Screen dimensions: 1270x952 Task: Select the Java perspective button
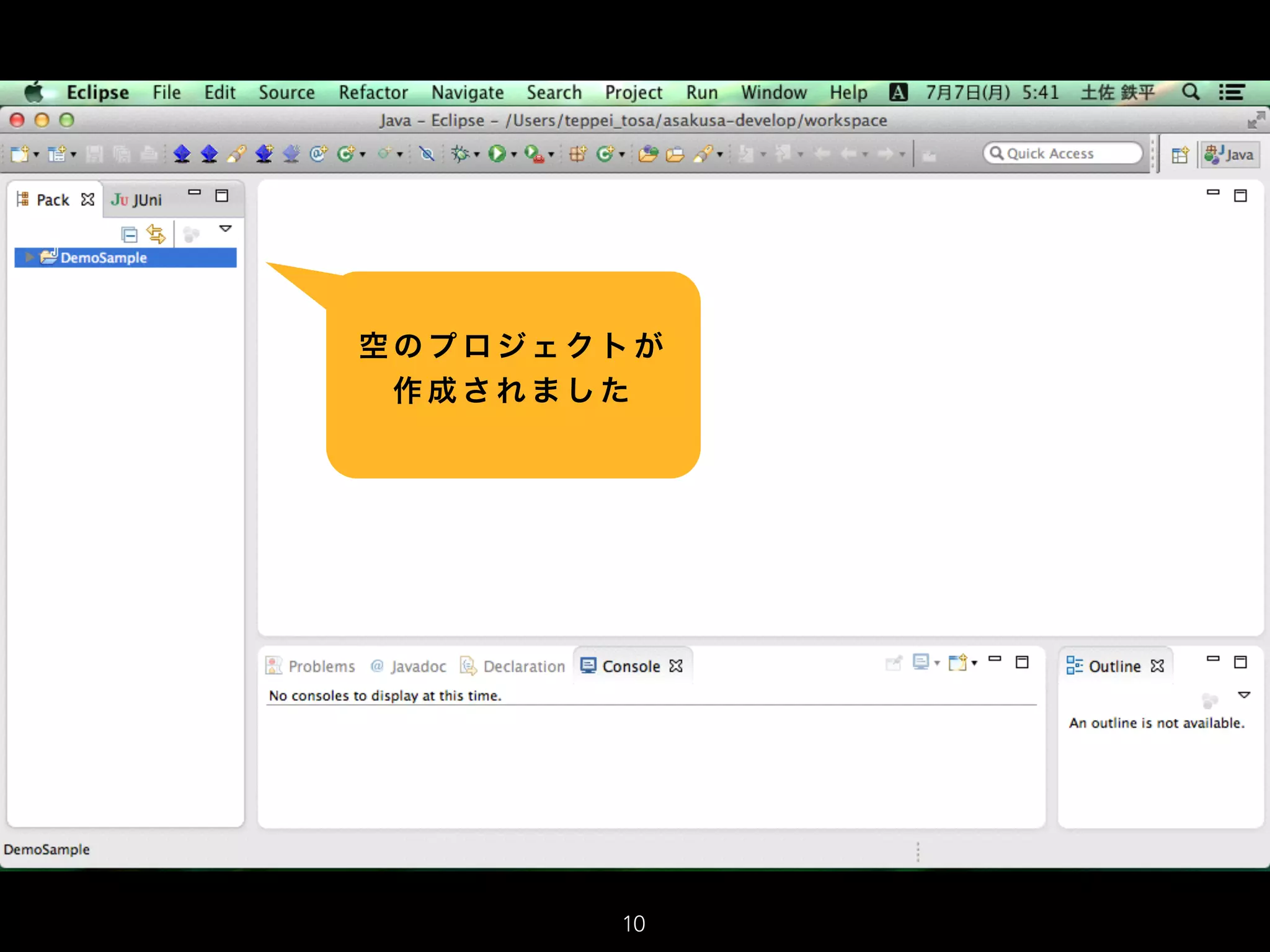tap(1230, 155)
